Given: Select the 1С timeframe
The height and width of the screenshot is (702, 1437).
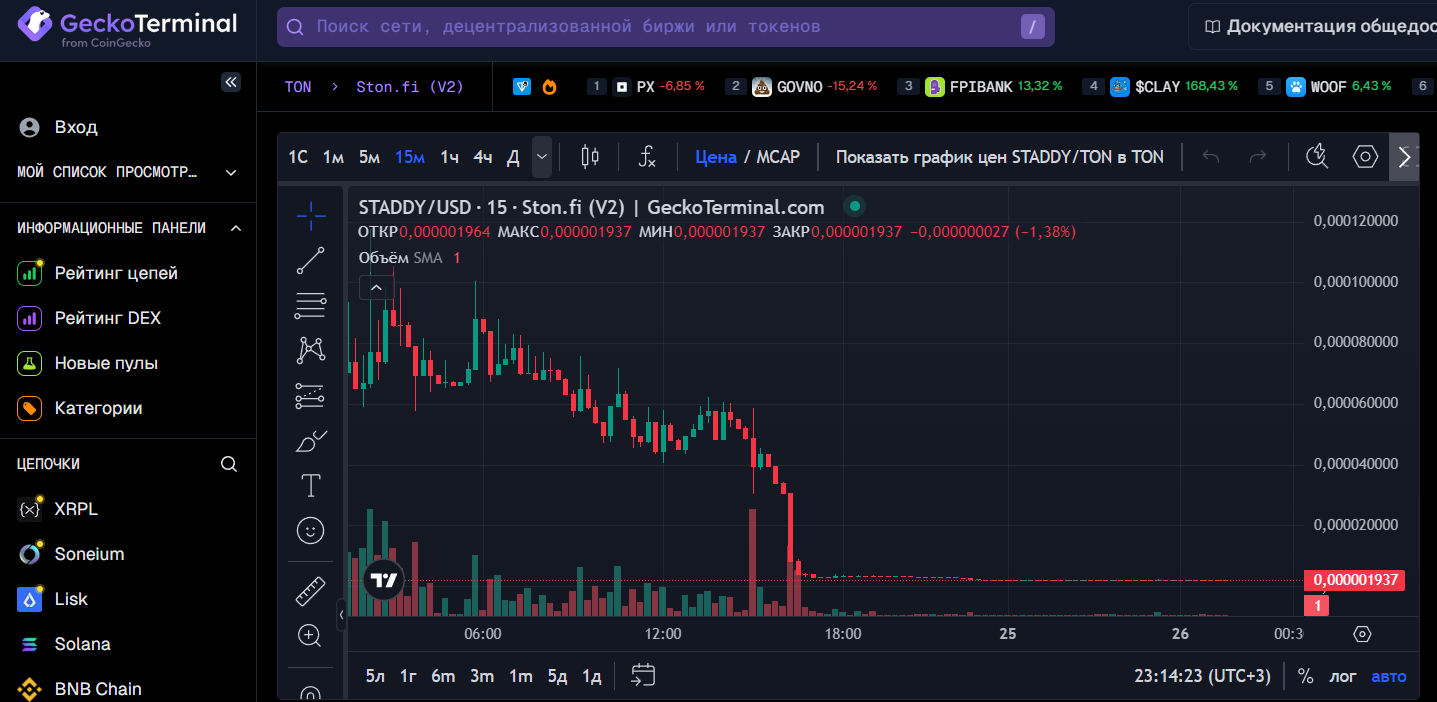Looking at the screenshot, I should (x=298, y=156).
